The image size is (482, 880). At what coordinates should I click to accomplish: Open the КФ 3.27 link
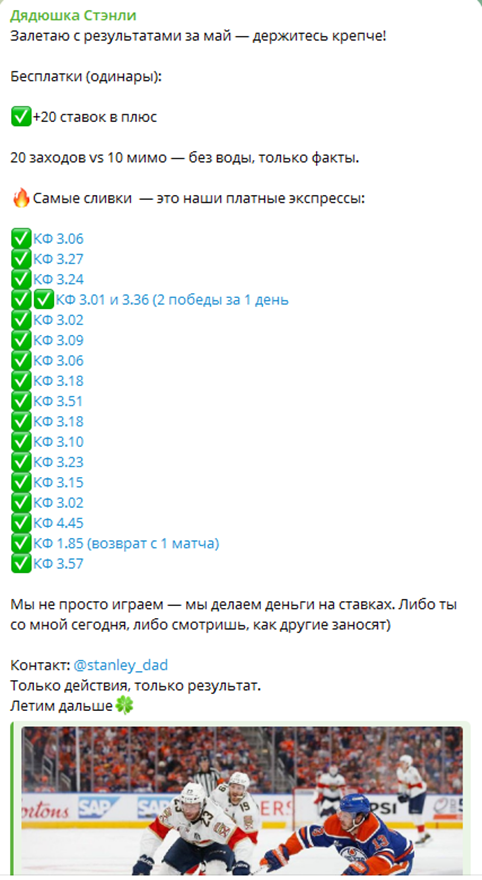coord(58,259)
